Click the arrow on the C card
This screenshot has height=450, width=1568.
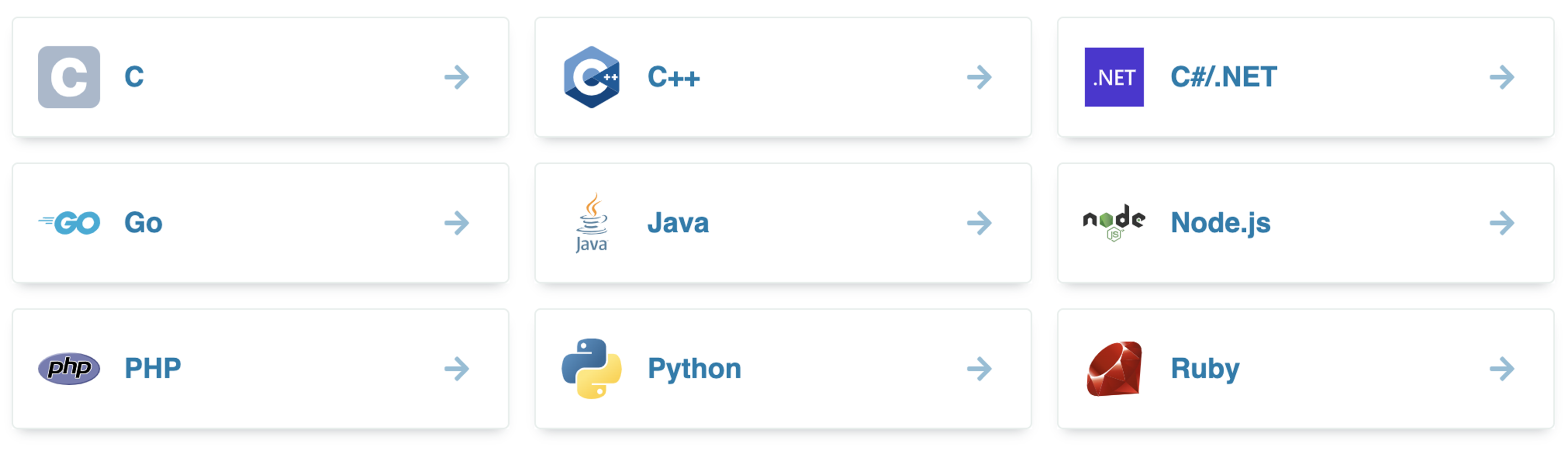click(x=456, y=77)
